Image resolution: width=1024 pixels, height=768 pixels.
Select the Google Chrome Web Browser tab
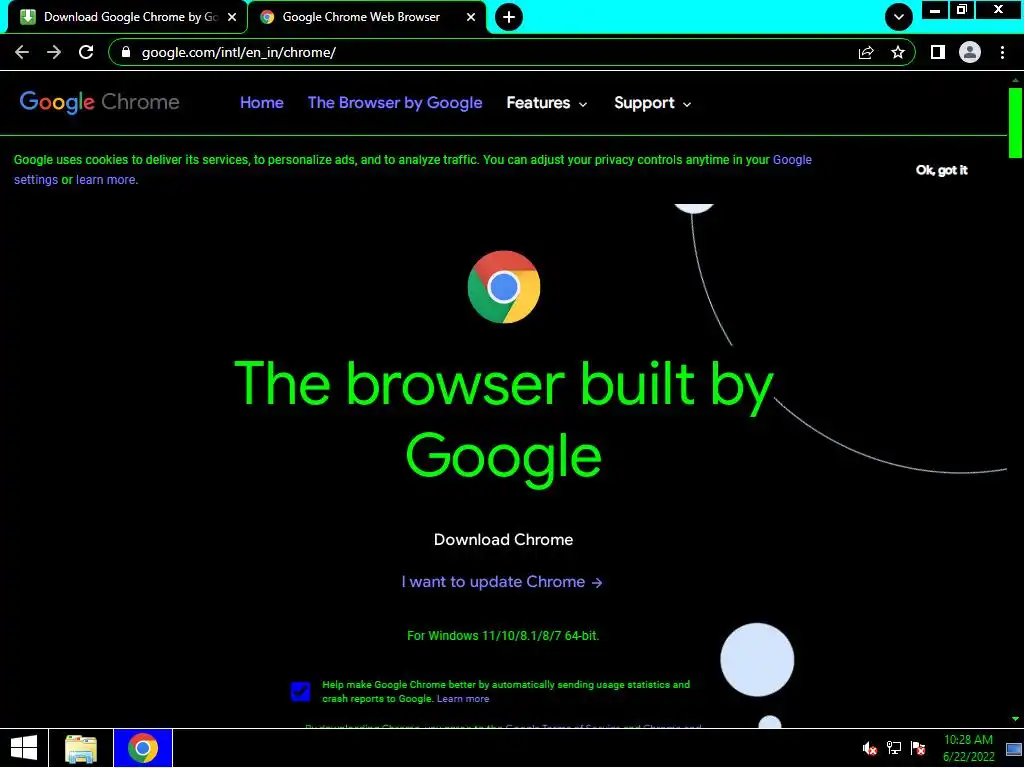367,17
